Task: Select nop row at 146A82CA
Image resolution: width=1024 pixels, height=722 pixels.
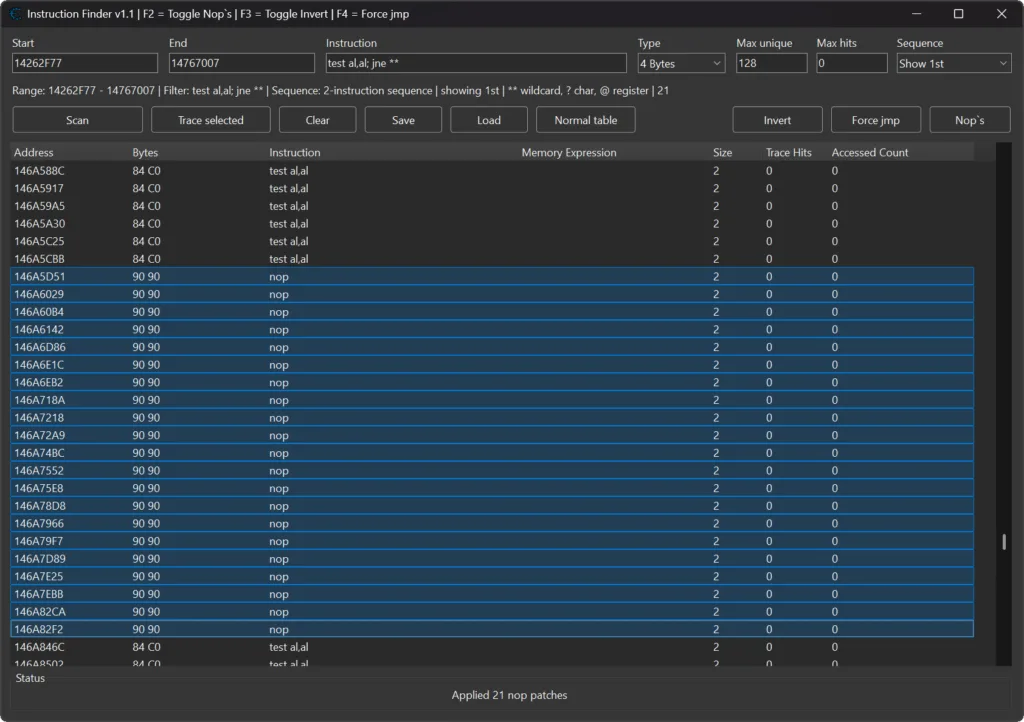Action: pos(492,612)
